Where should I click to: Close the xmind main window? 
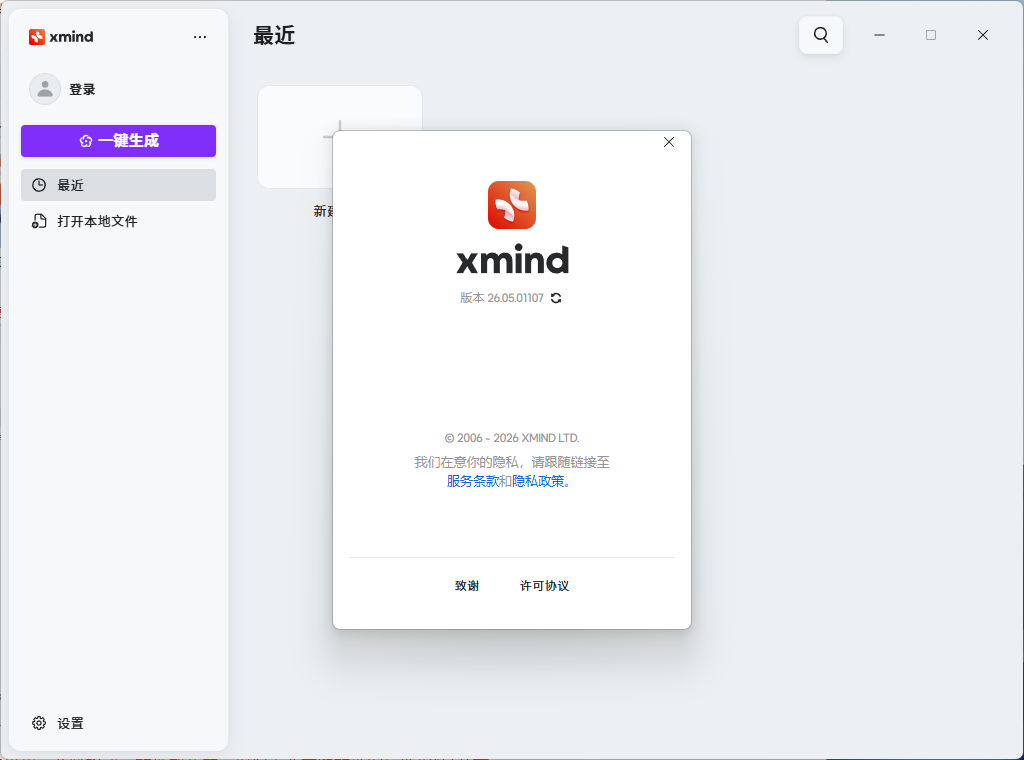click(x=983, y=35)
